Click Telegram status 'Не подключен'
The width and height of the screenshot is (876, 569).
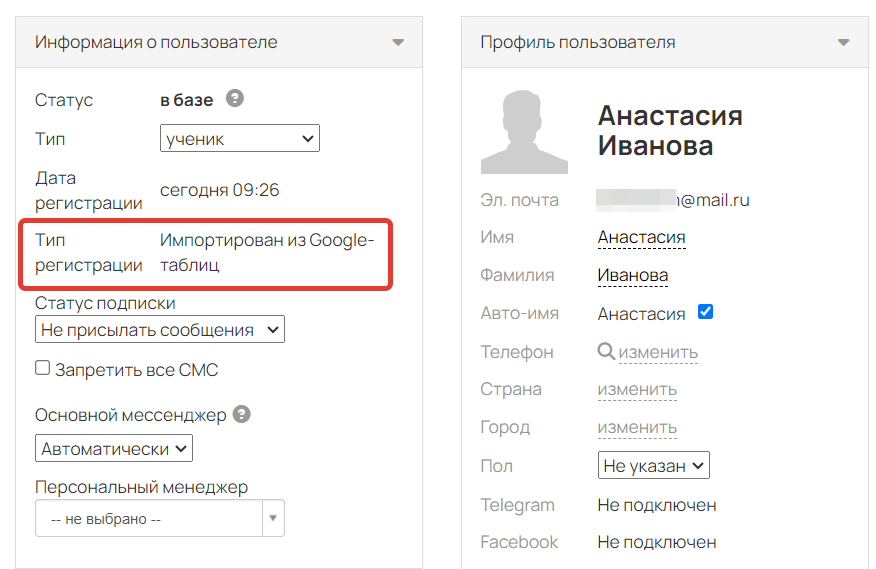[x=657, y=505]
